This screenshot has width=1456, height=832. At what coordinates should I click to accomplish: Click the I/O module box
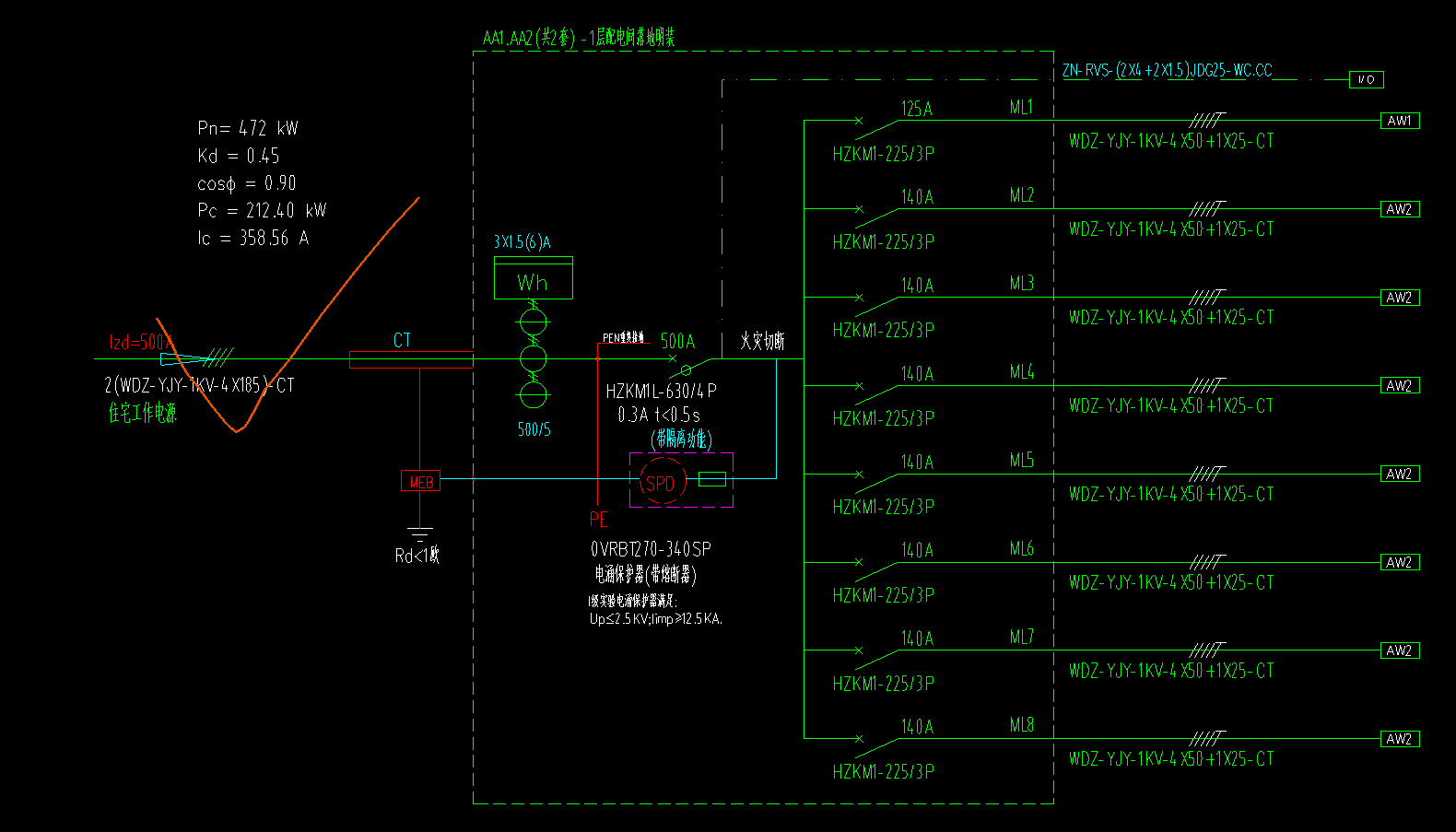1366,79
